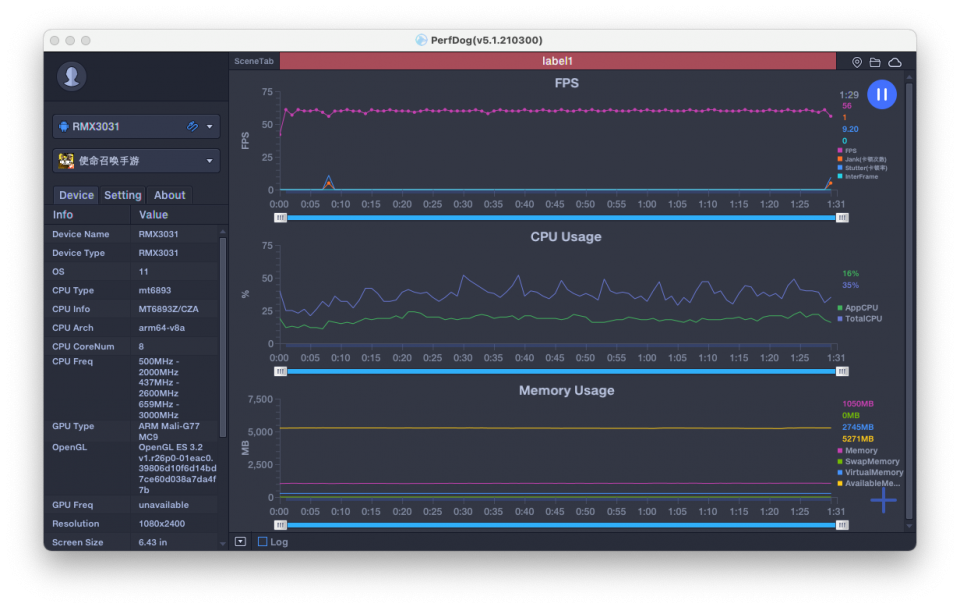
Task: Open the folder icon in top bar
Action: (x=875, y=62)
